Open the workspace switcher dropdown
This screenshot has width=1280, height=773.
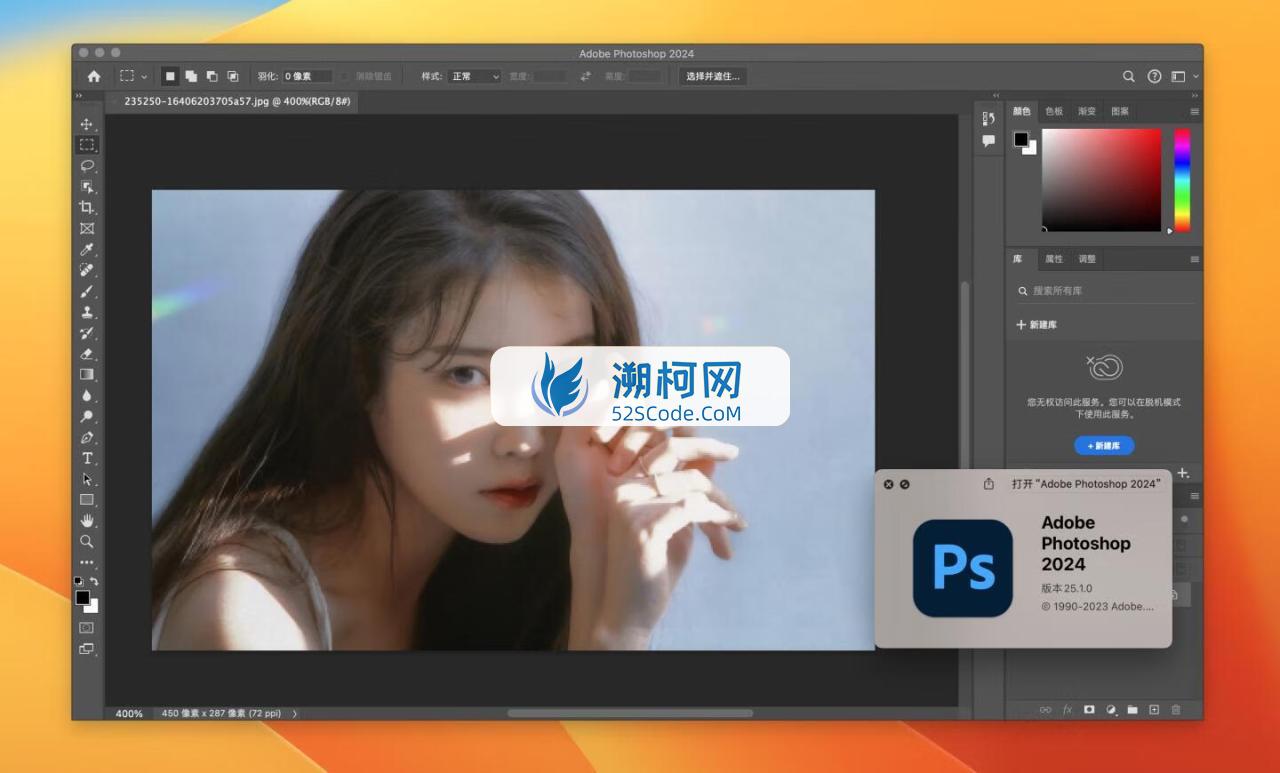tap(1185, 76)
